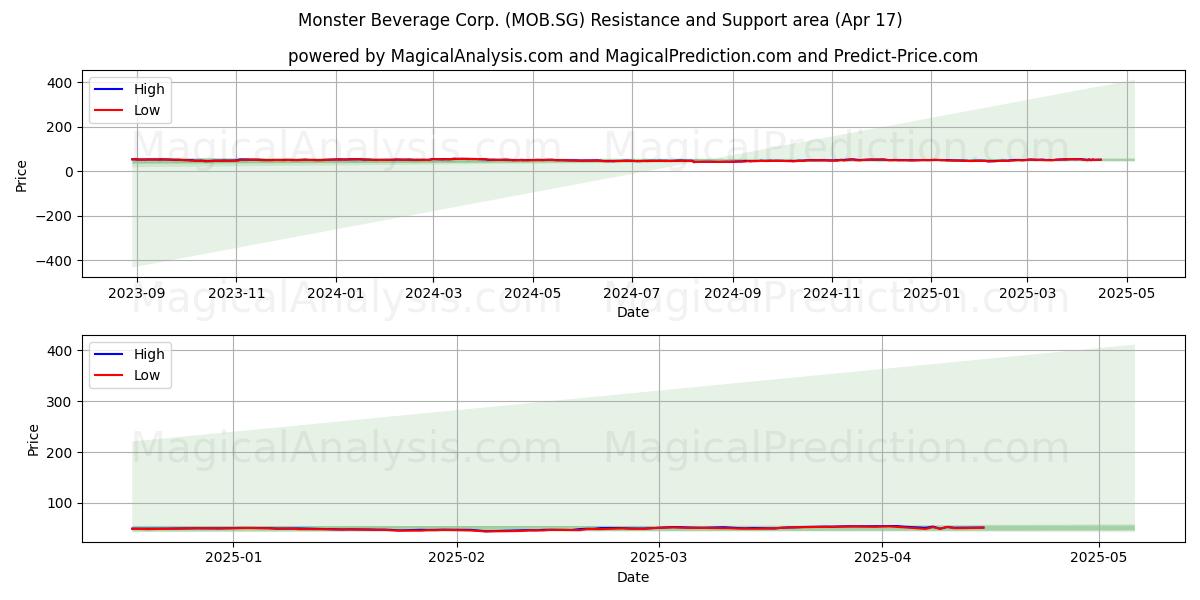Click the '2025-01' date tick on the bottom chart
The width and height of the screenshot is (1200, 600).
point(233,559)
